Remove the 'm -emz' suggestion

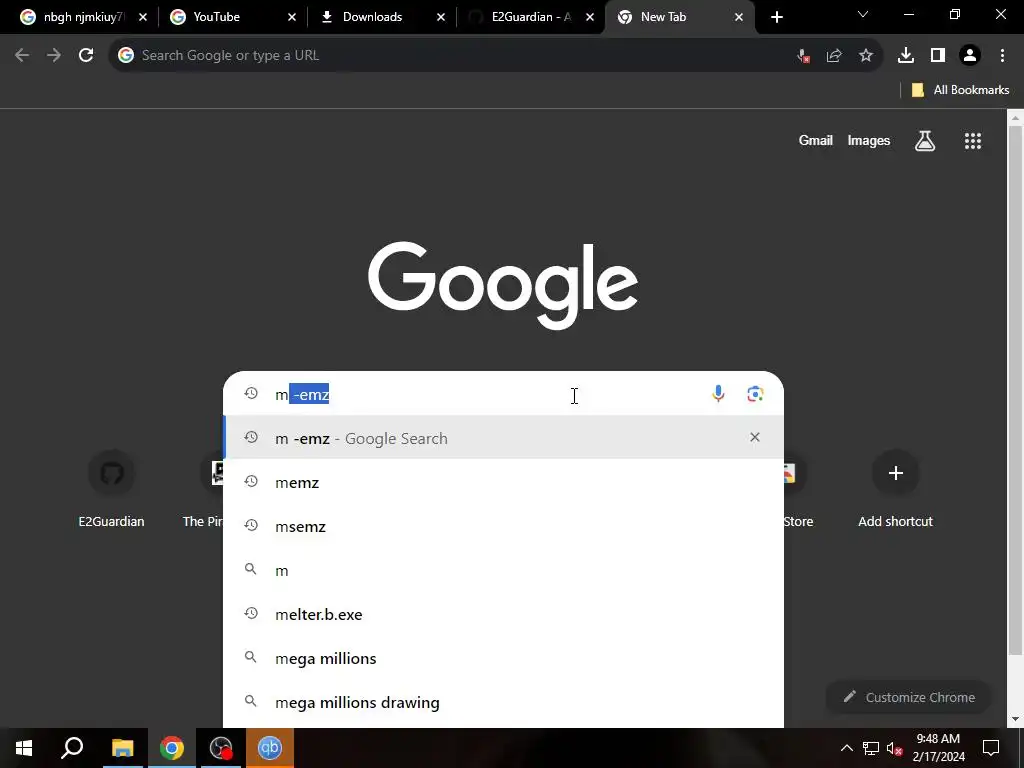pyautogui.click(x=755, y=437)
